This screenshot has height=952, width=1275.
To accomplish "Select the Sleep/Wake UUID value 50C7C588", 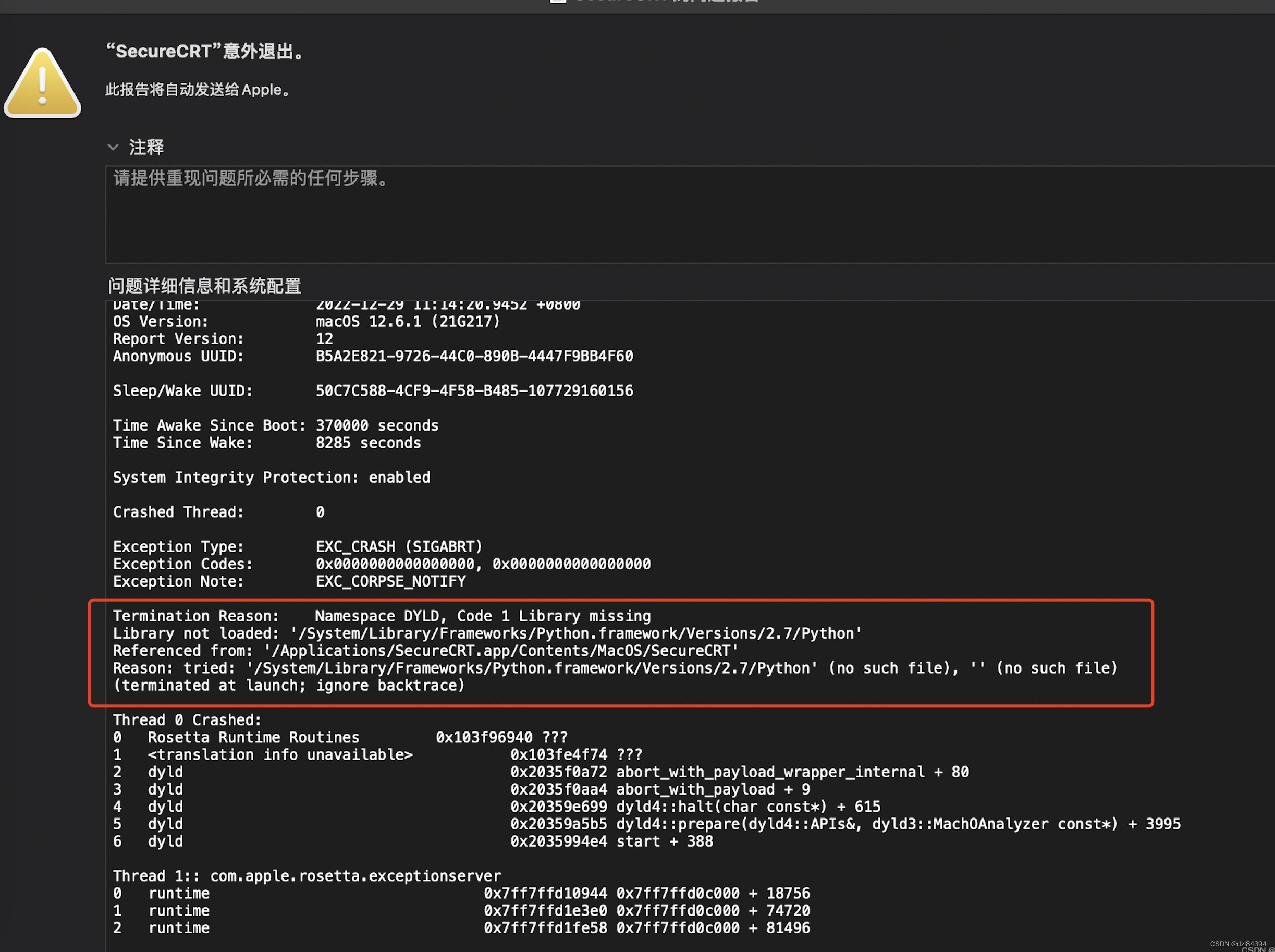I will click(474, 390).
